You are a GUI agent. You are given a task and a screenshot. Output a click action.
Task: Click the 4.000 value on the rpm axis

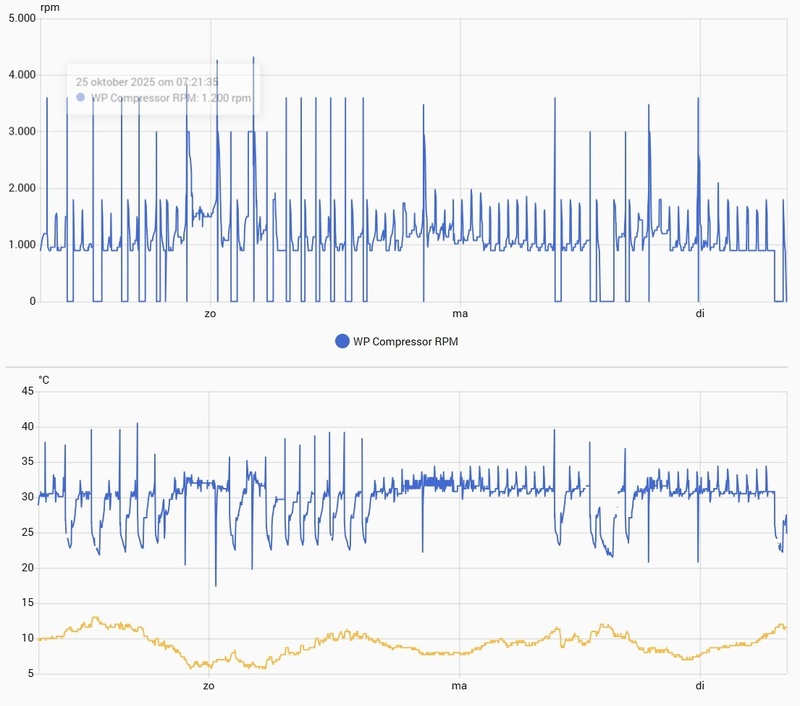click(x=22, y=75)
